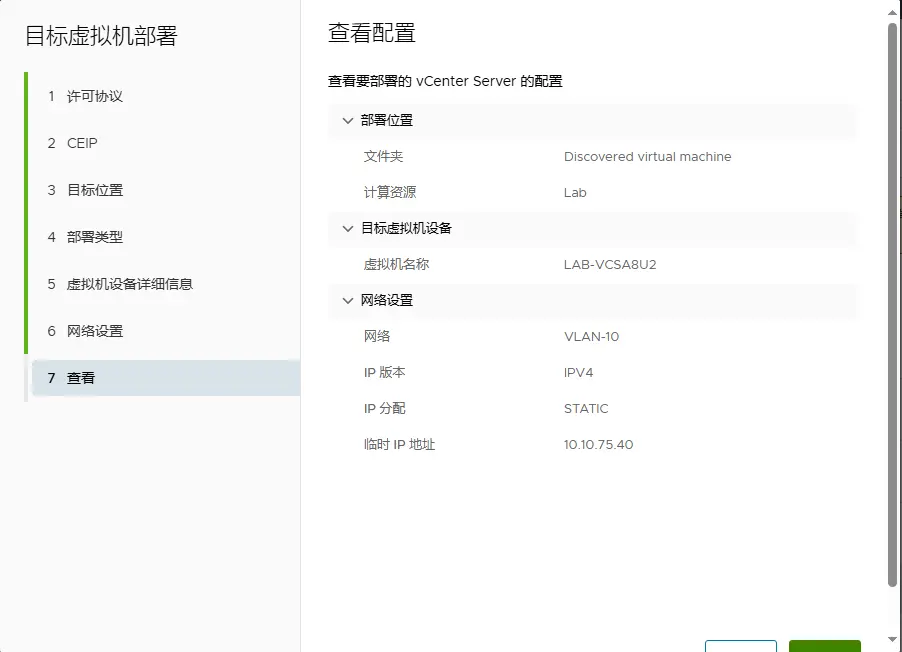Click the temporary IP address 10.10.75.40
This screenshot has width=902, height=652.
pyautogui.click(x=598, y=445)
